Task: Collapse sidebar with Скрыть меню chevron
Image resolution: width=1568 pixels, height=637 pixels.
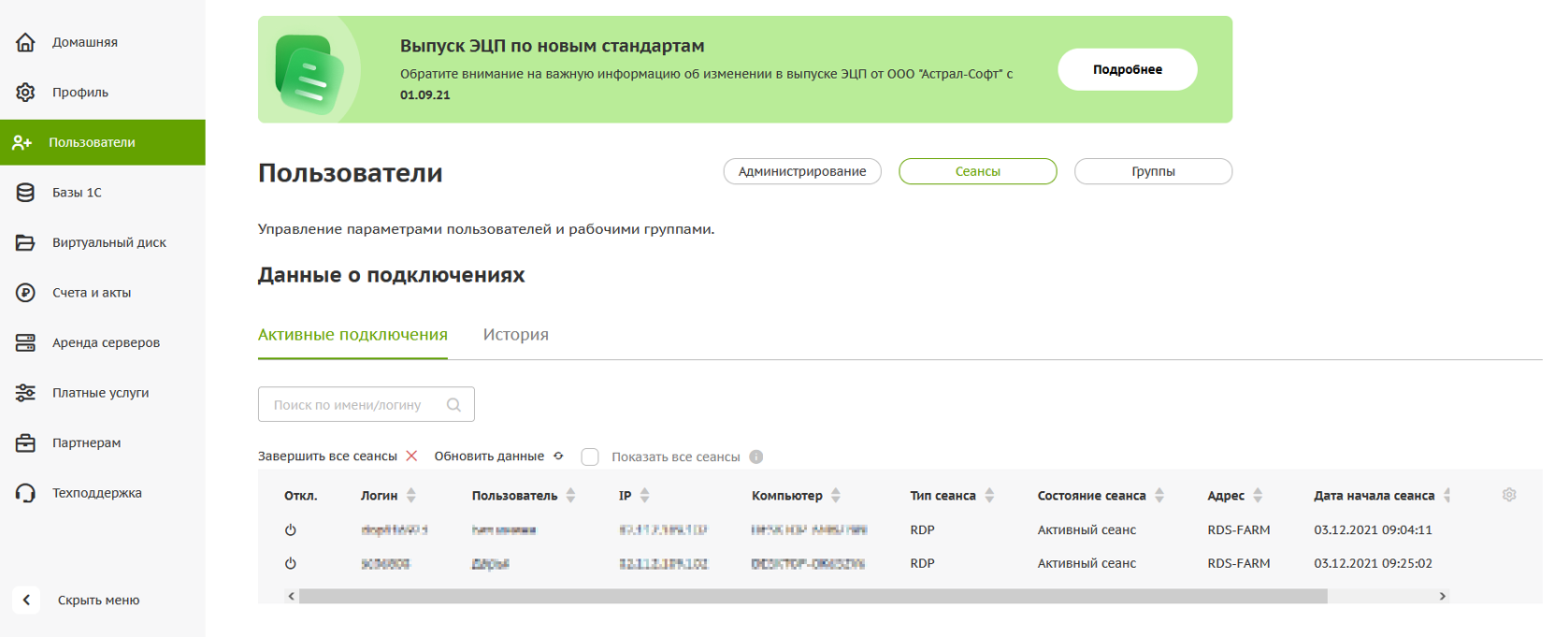Action: (26, 600)
